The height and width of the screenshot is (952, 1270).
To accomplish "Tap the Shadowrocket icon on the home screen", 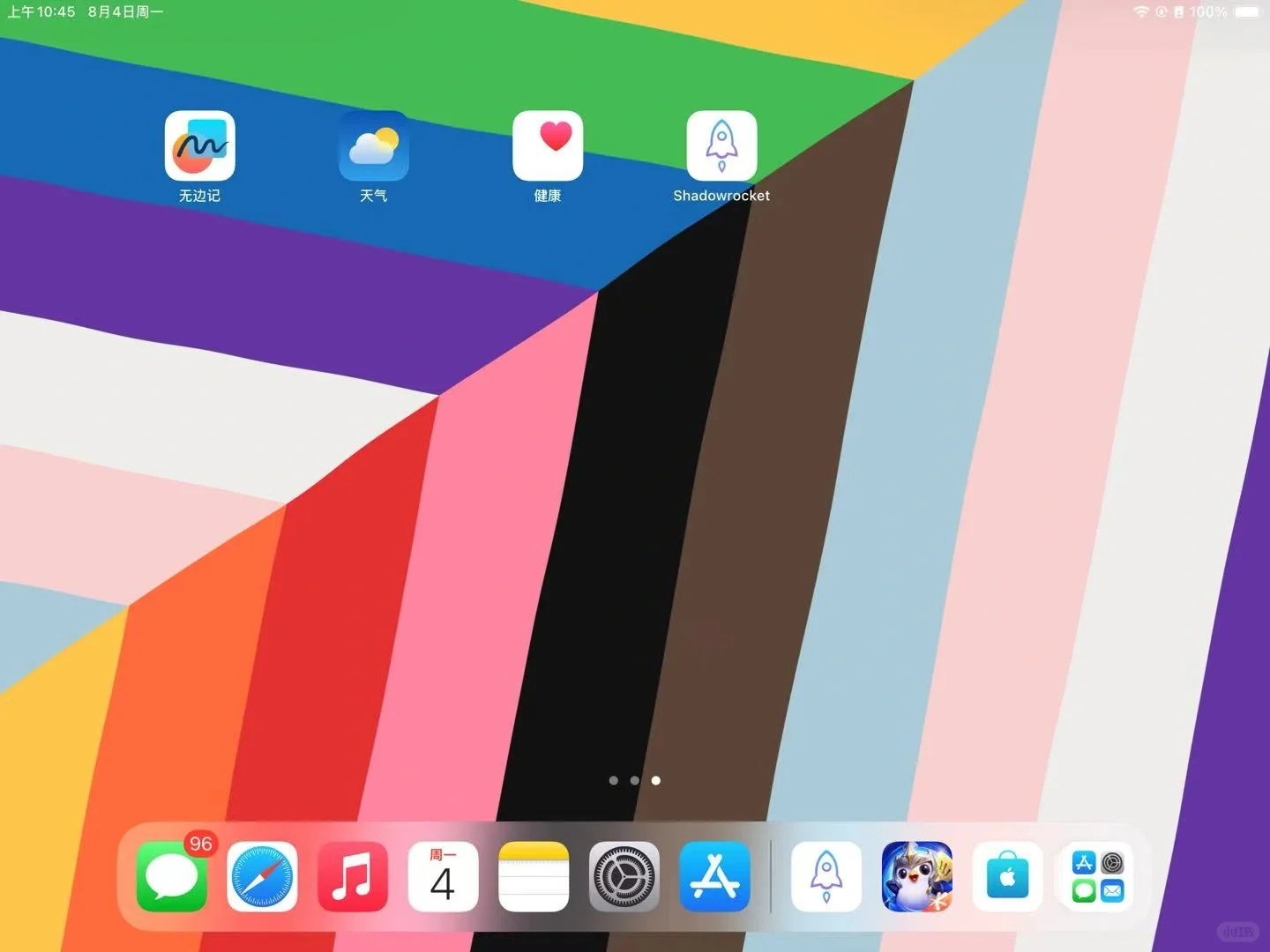I will click(x=721, y=145).
